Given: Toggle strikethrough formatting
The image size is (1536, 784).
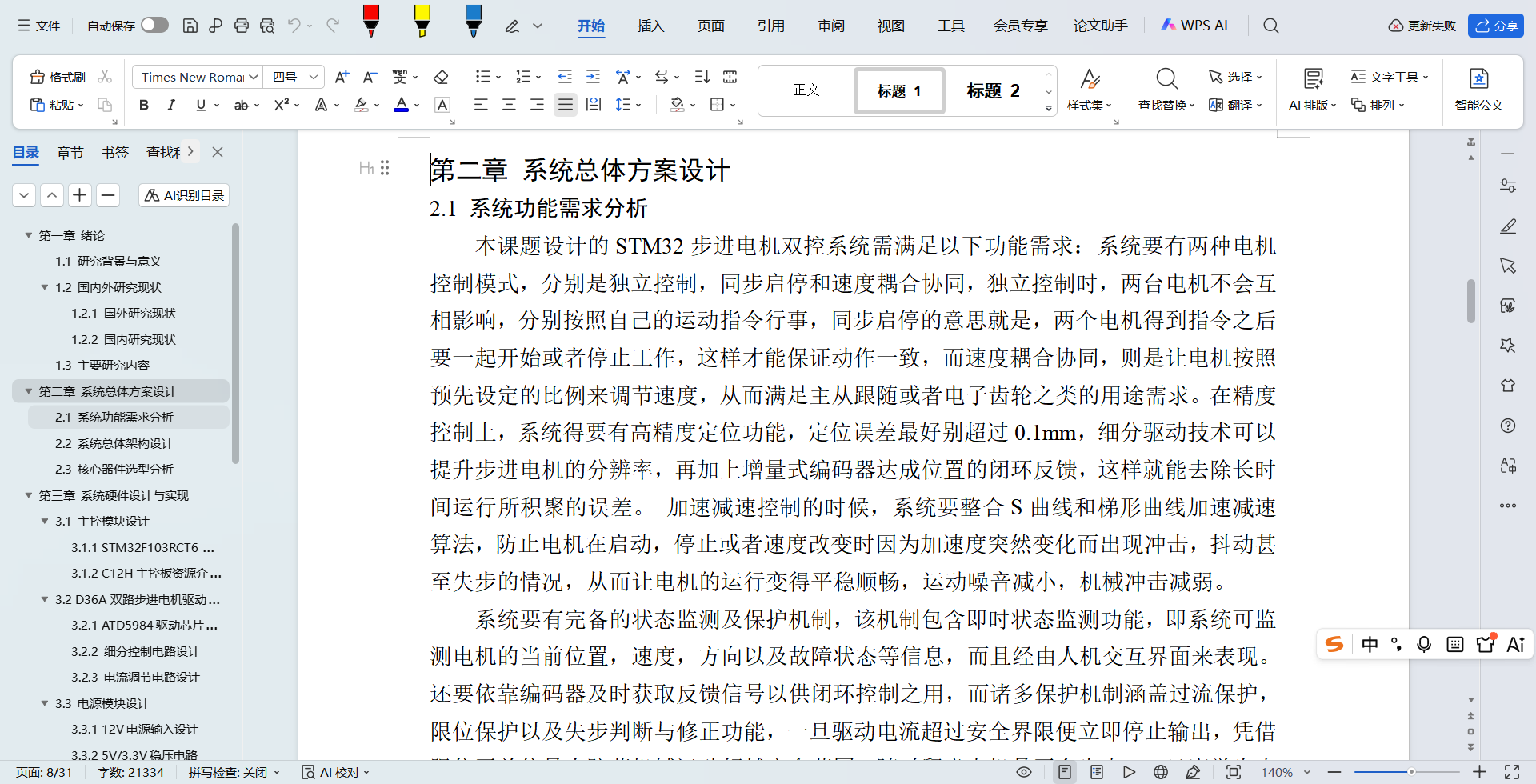Looking at the screenshot, I should (x=241, y=105).
